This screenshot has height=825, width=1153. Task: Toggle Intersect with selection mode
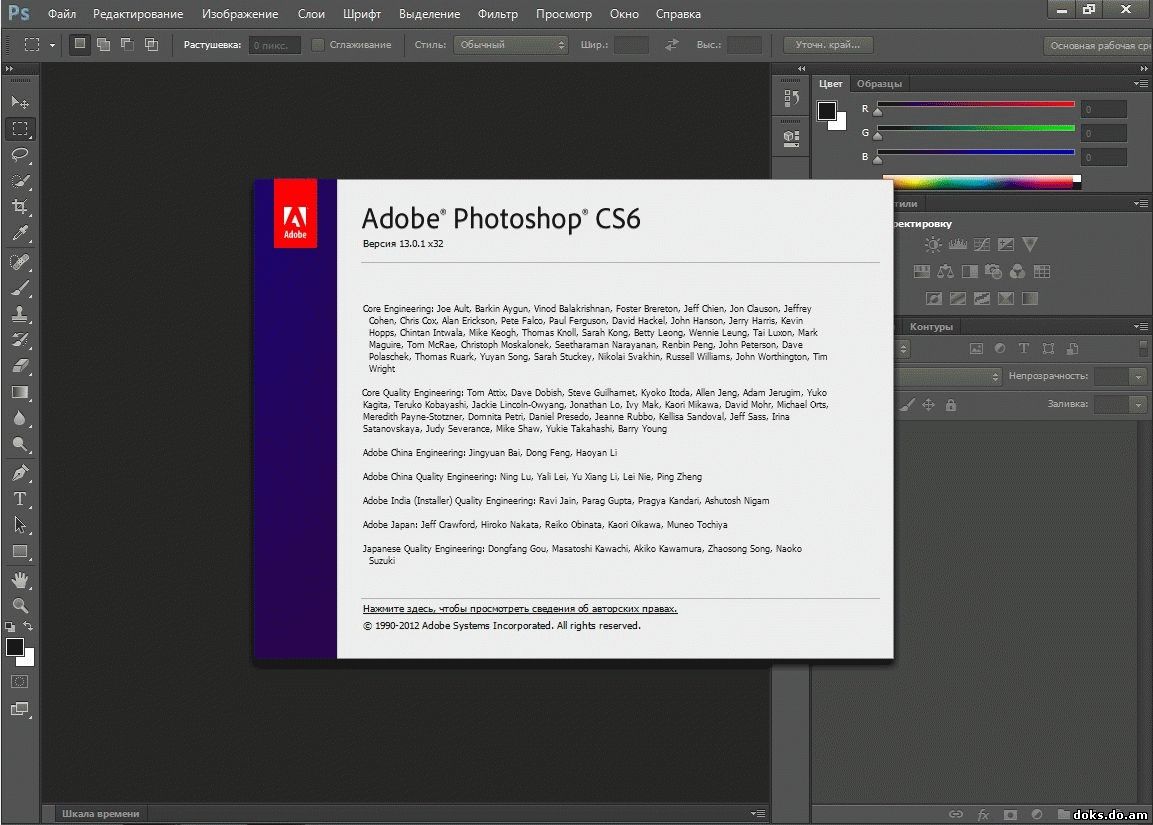[x=151, y=44]
